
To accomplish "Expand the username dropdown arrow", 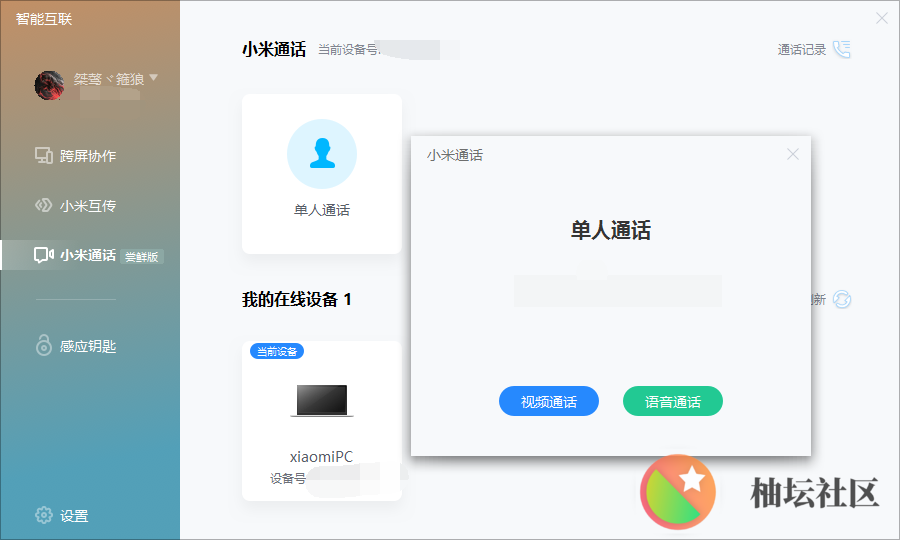I will click(x=154, y=77).
